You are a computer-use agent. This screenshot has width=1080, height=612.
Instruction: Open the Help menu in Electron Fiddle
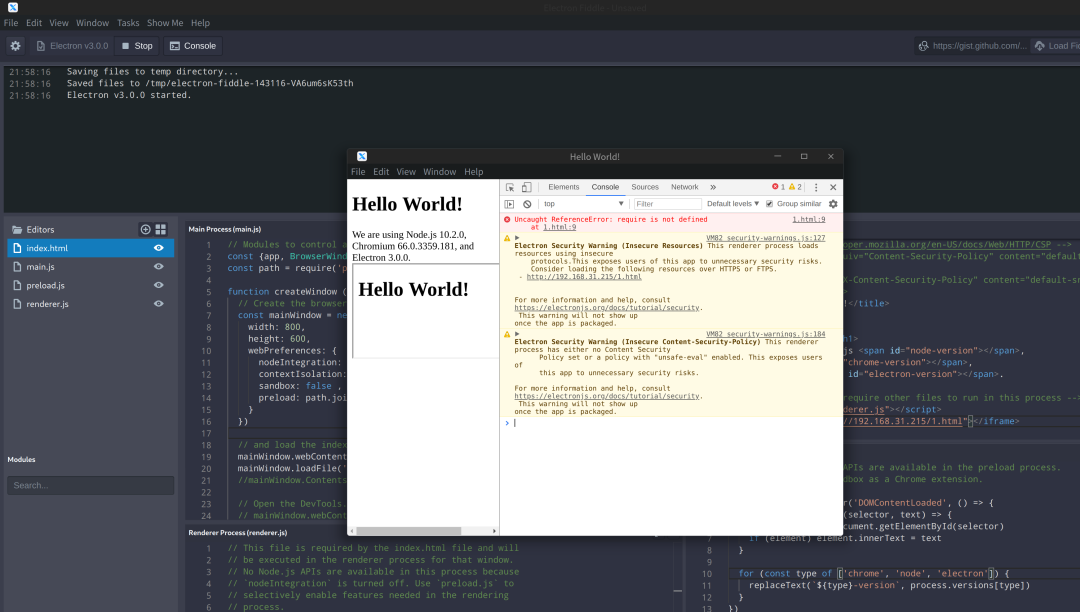pos(200,23)
